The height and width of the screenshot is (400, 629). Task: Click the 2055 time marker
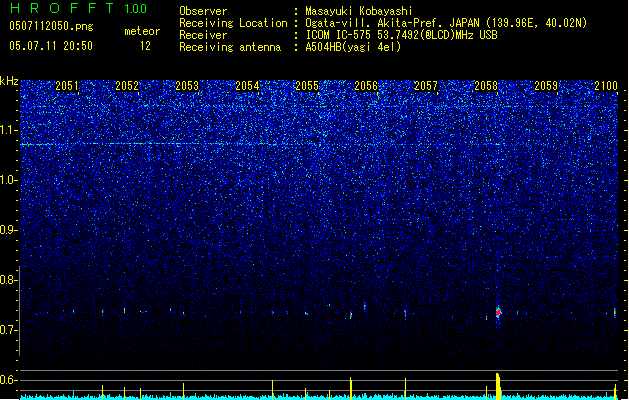307,86
